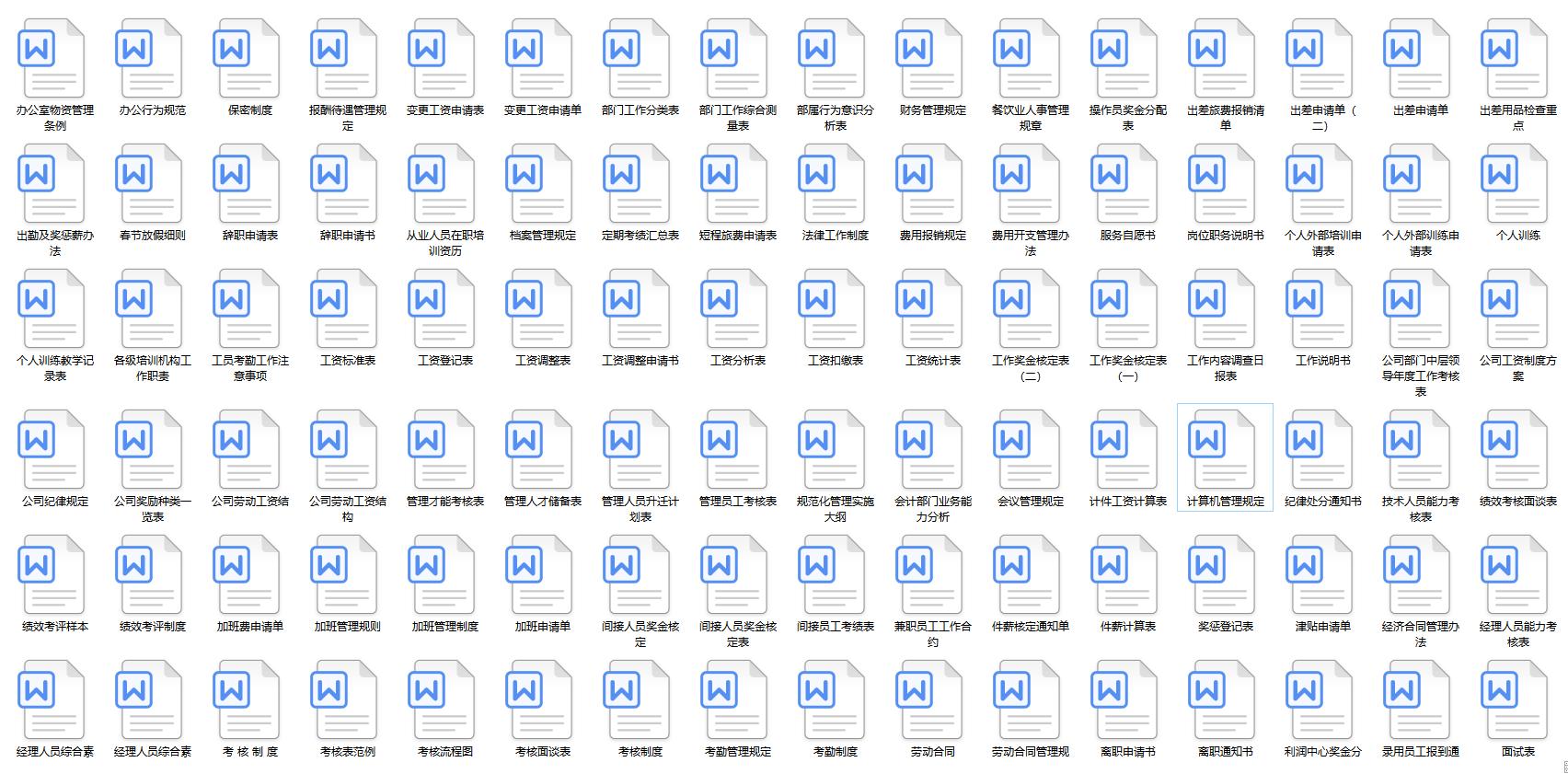Select the 工资统计表 file icon

[x=929, y=308]
